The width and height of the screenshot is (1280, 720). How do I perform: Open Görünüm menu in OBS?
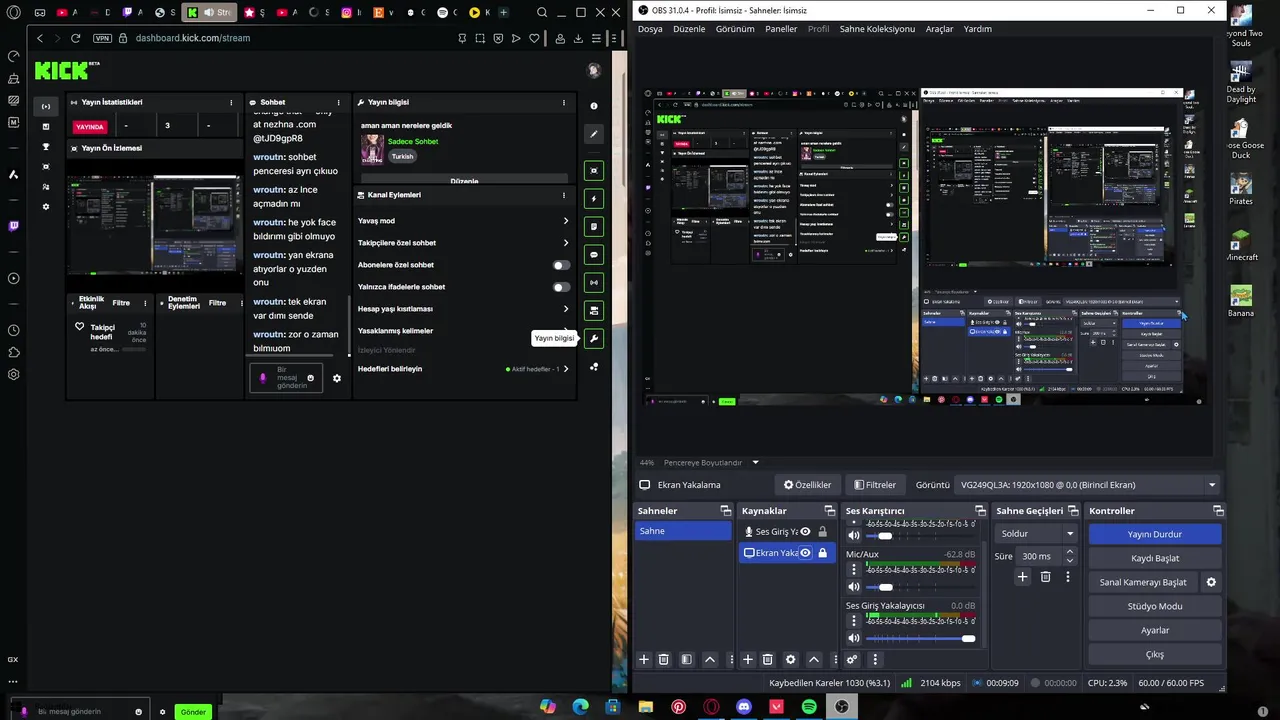click(x=735, y=29)
